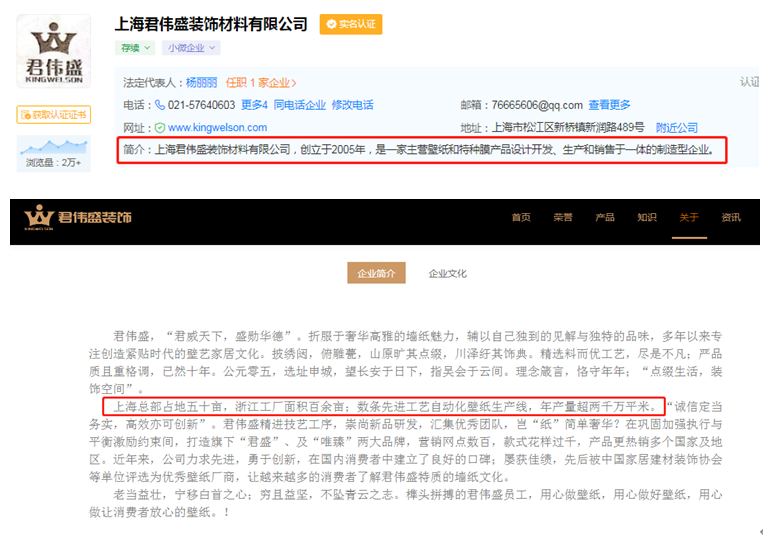Screen dimensions: 763x539
Task: Open the 资讯 nav item
Action: pos(731,217)
